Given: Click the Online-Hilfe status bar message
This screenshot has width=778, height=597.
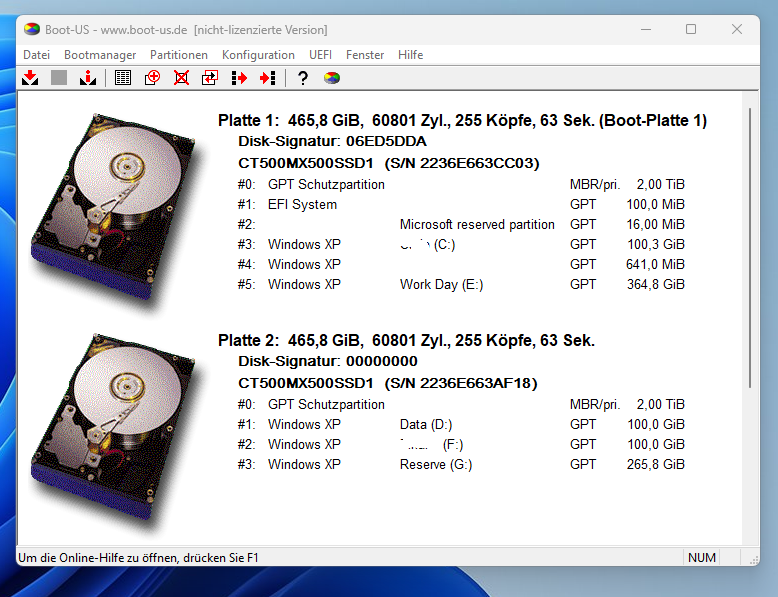Looking at the screenshot, I should [138, 558].
